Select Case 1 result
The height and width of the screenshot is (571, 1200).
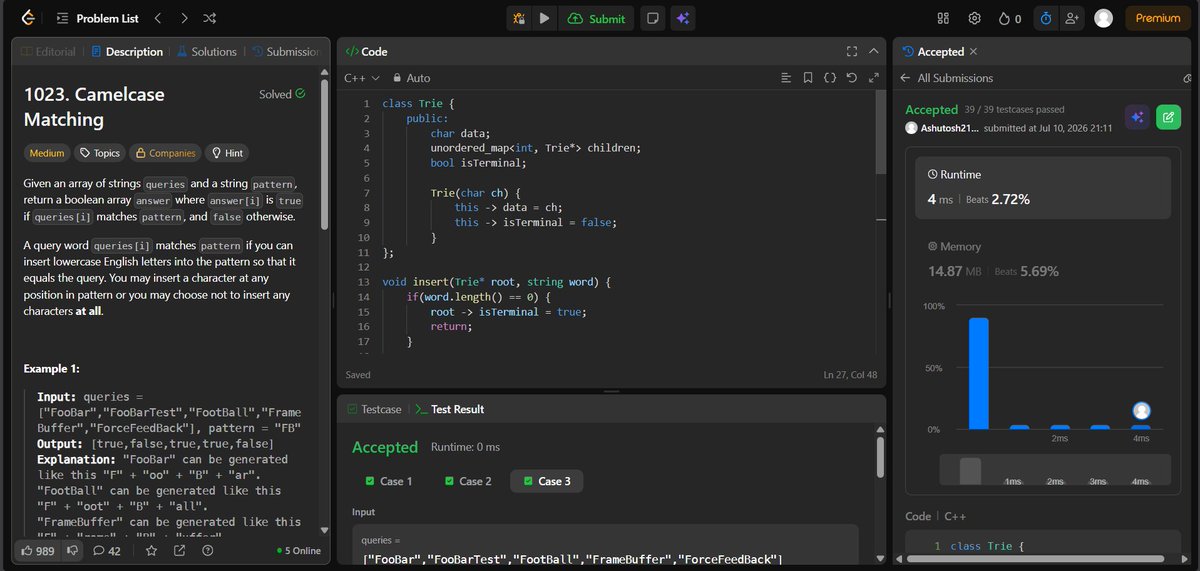point(389,481)
